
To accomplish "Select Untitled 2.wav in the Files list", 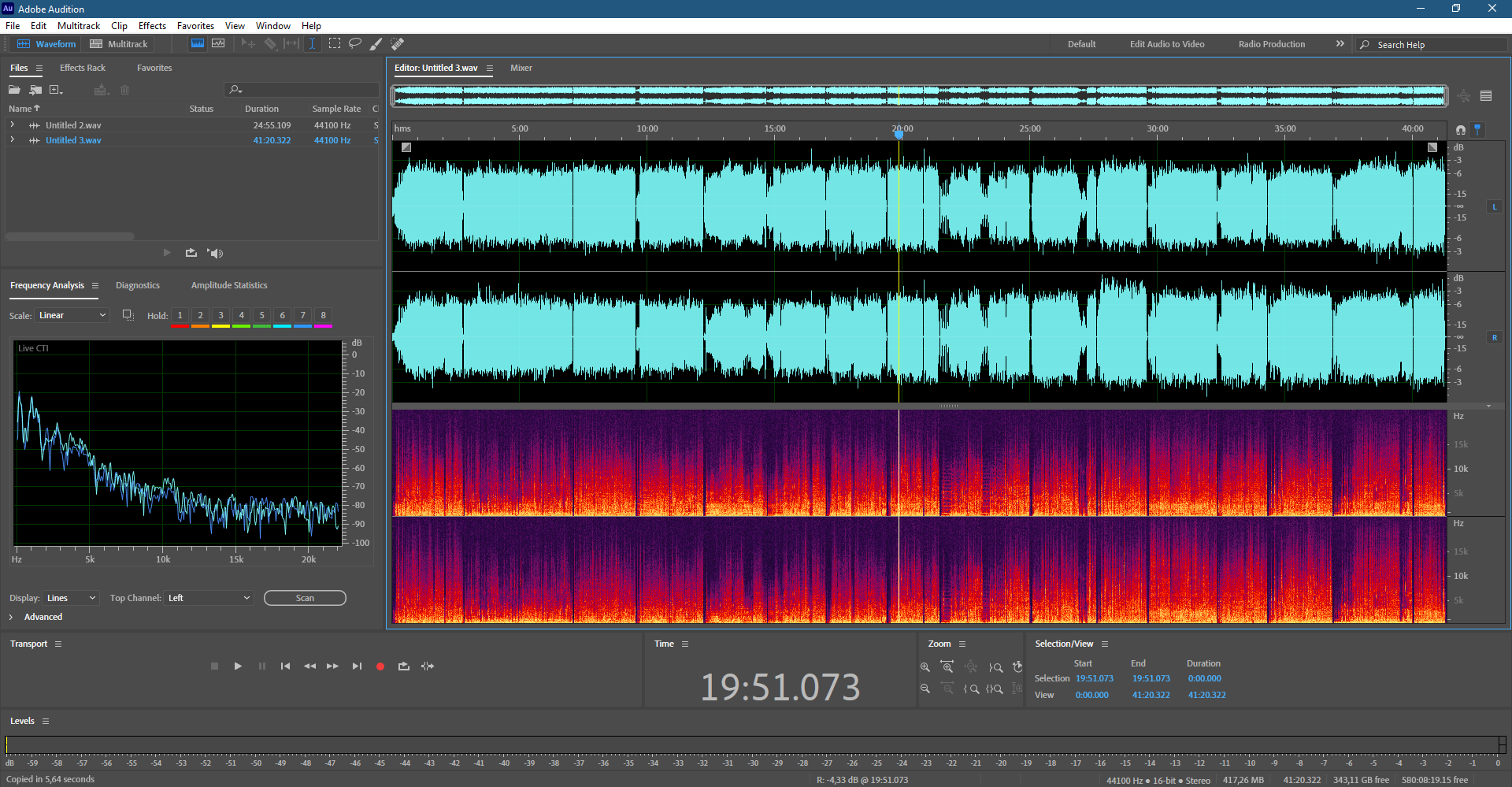I will click(73, 125).
